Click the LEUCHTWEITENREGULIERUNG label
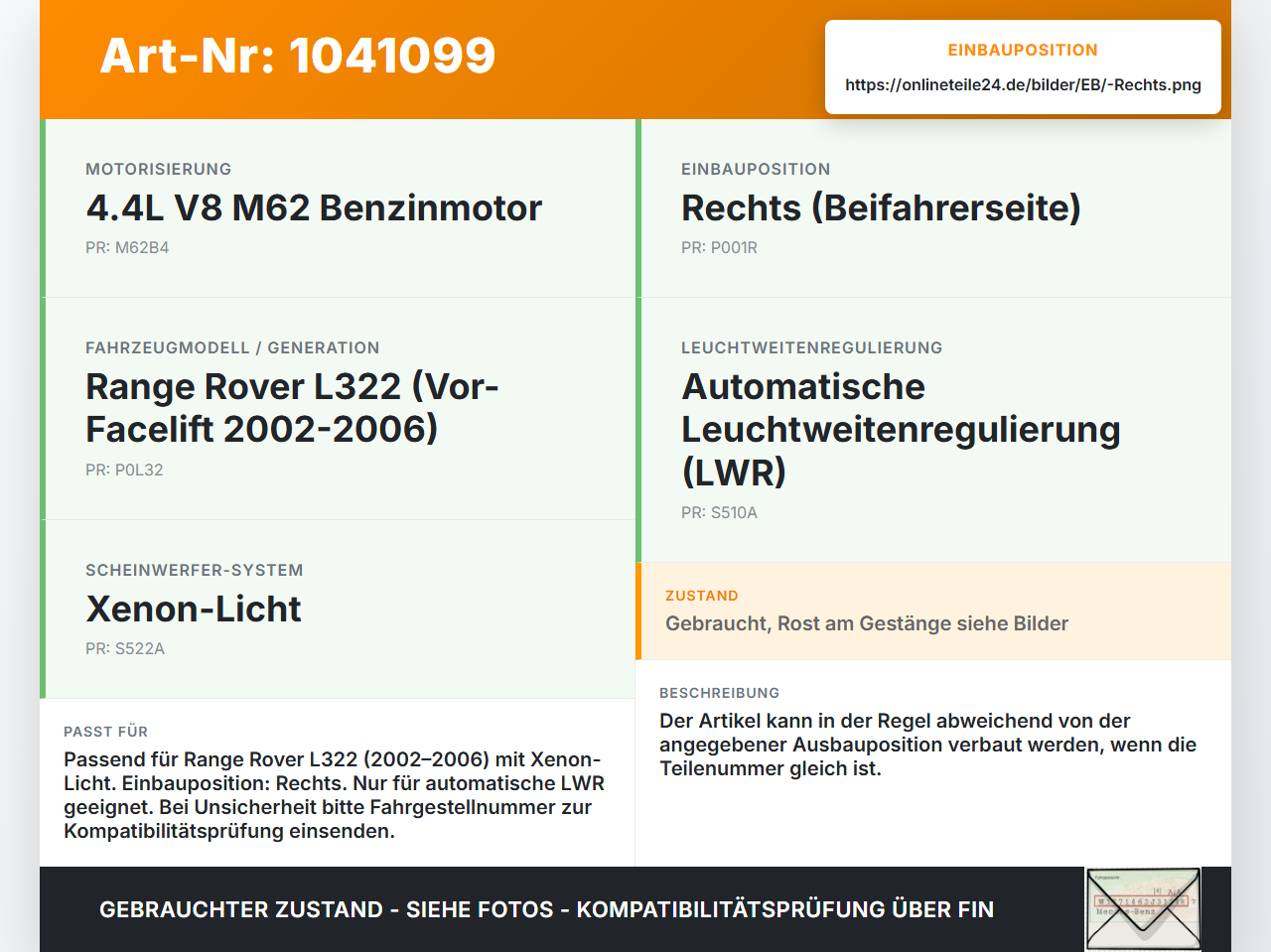The image size is (1271, 952). click(812, 347)
